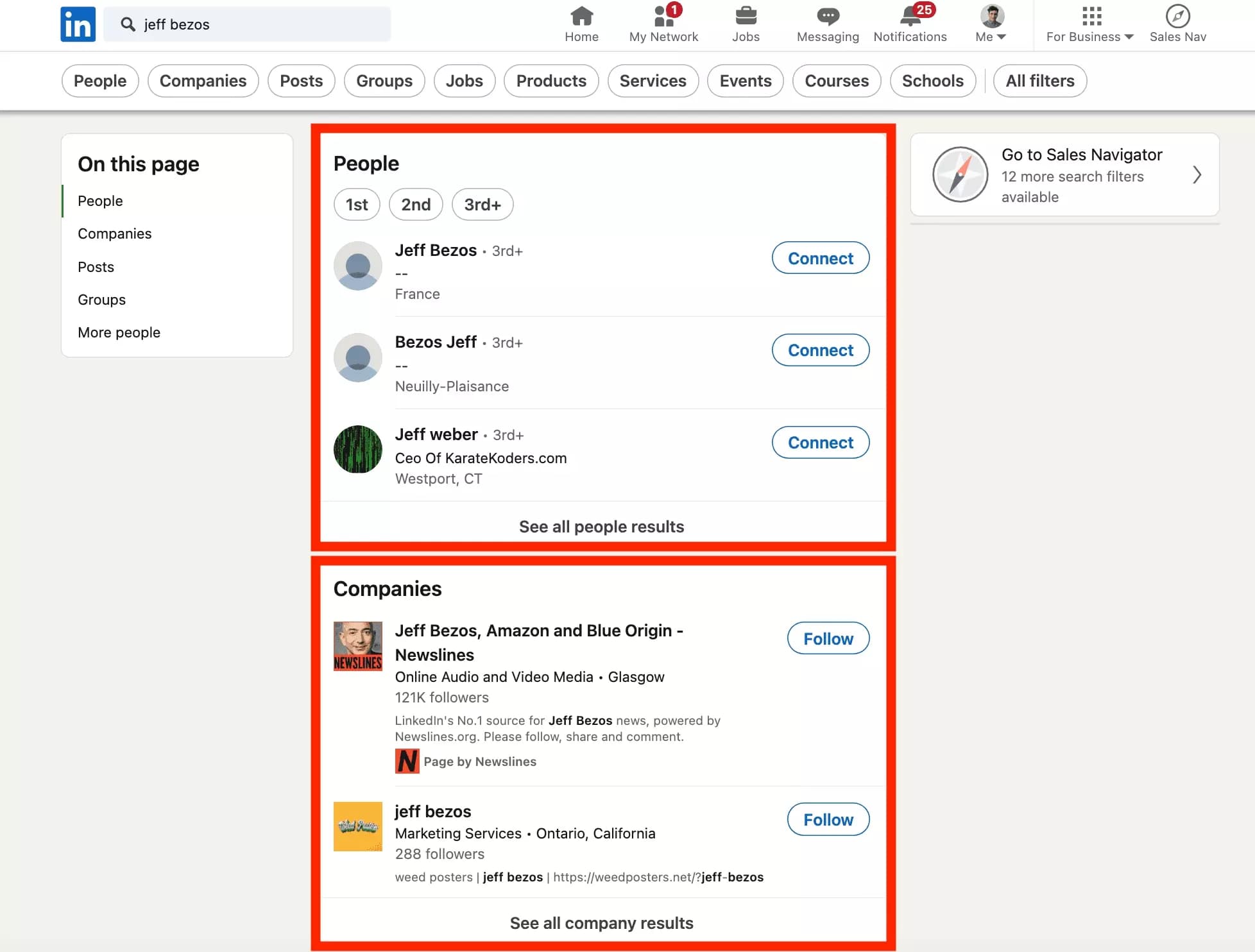Viewport: 1255px width, 952px height.
Task: Toggle the 2nd connections filter
Action: coord(416,204)
